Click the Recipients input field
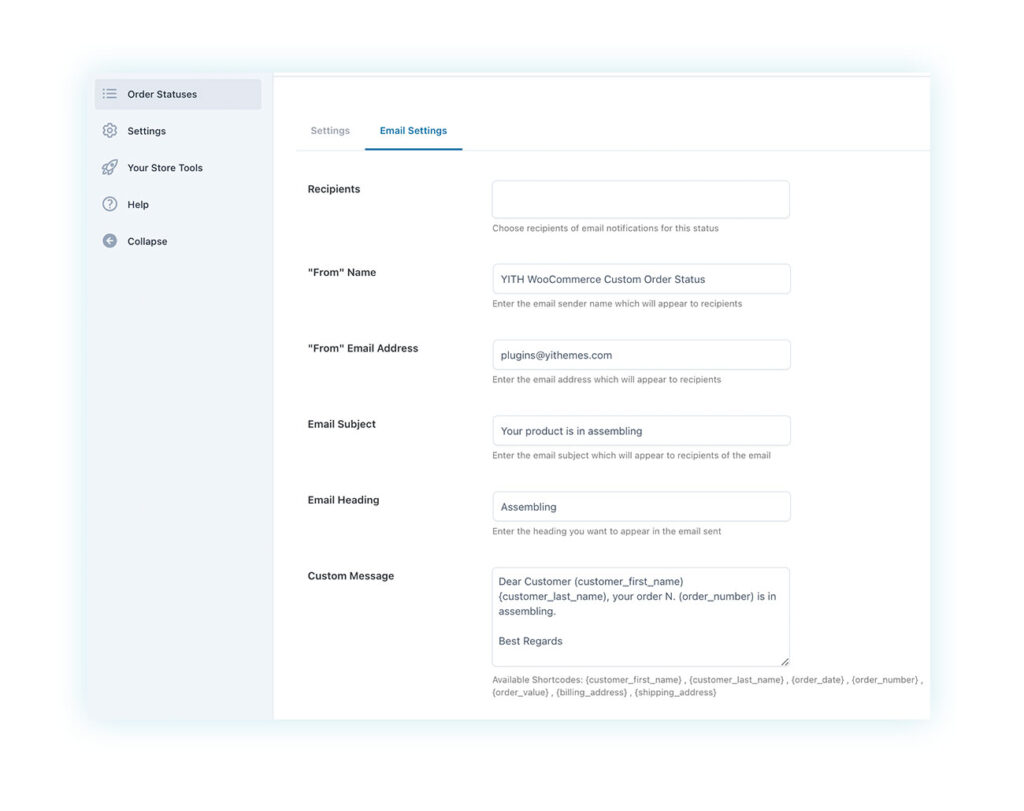This screenshot has height=811, width=1024. 640,199
